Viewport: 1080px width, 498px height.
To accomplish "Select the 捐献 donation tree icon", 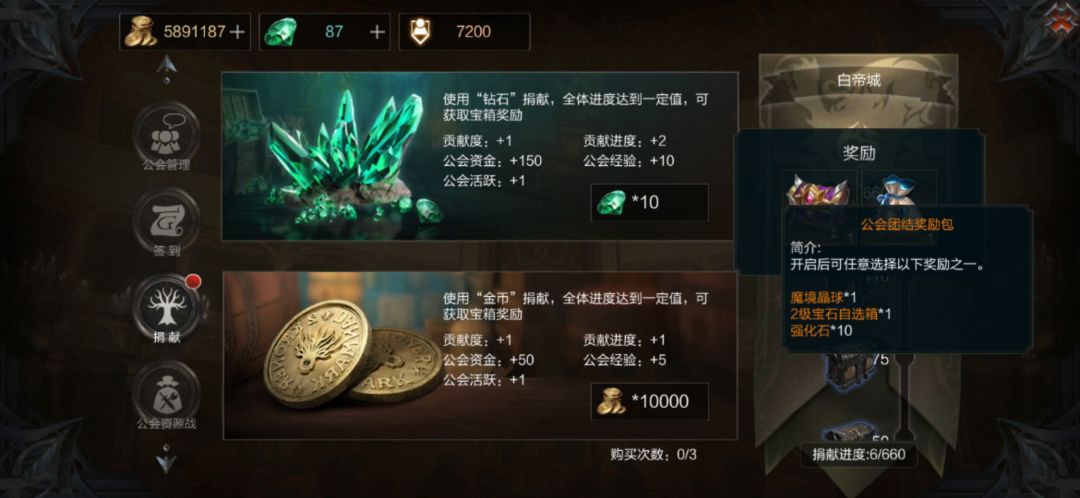I will [166, 307].
